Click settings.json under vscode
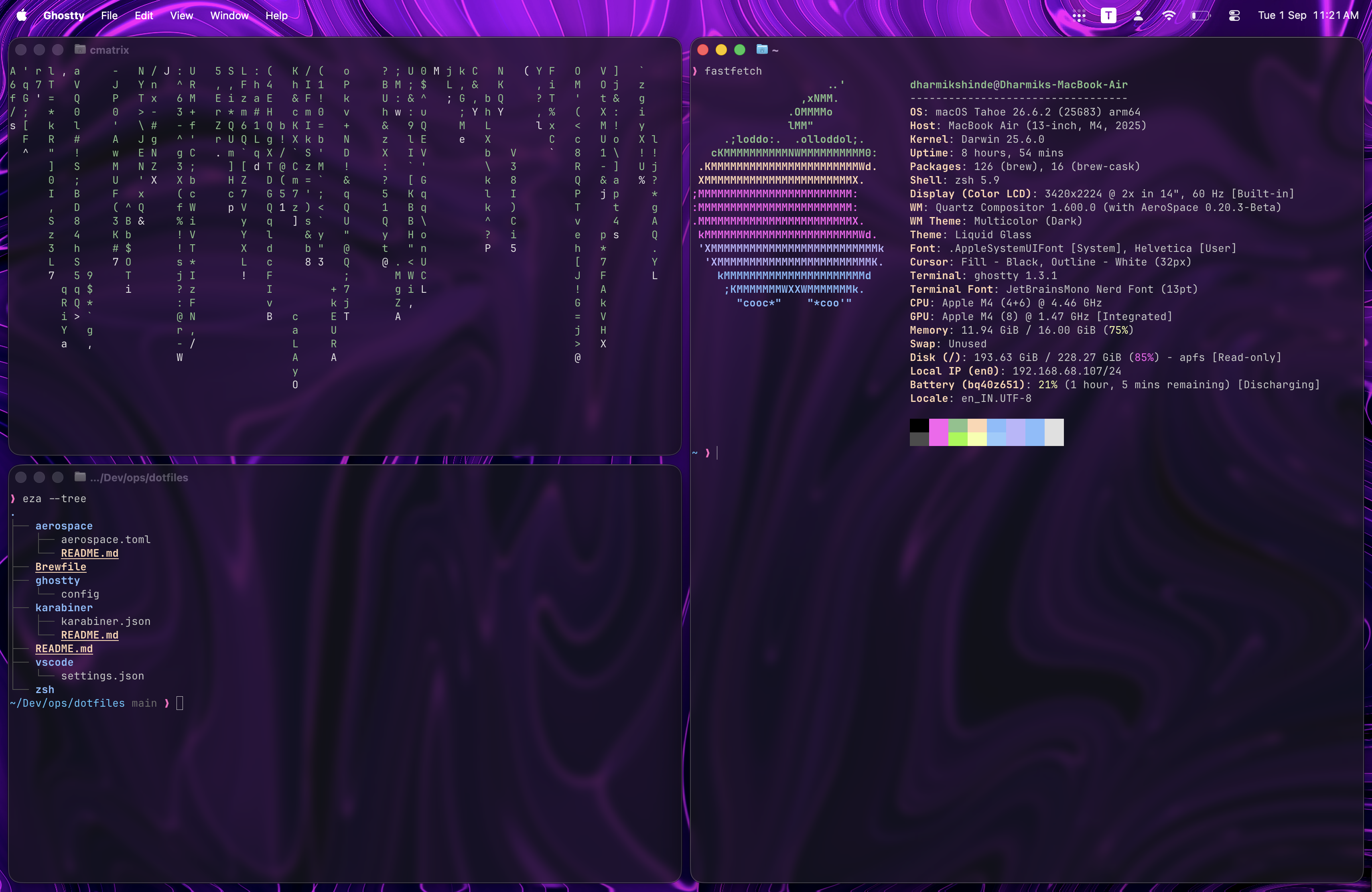 click(x=103, y=676)
